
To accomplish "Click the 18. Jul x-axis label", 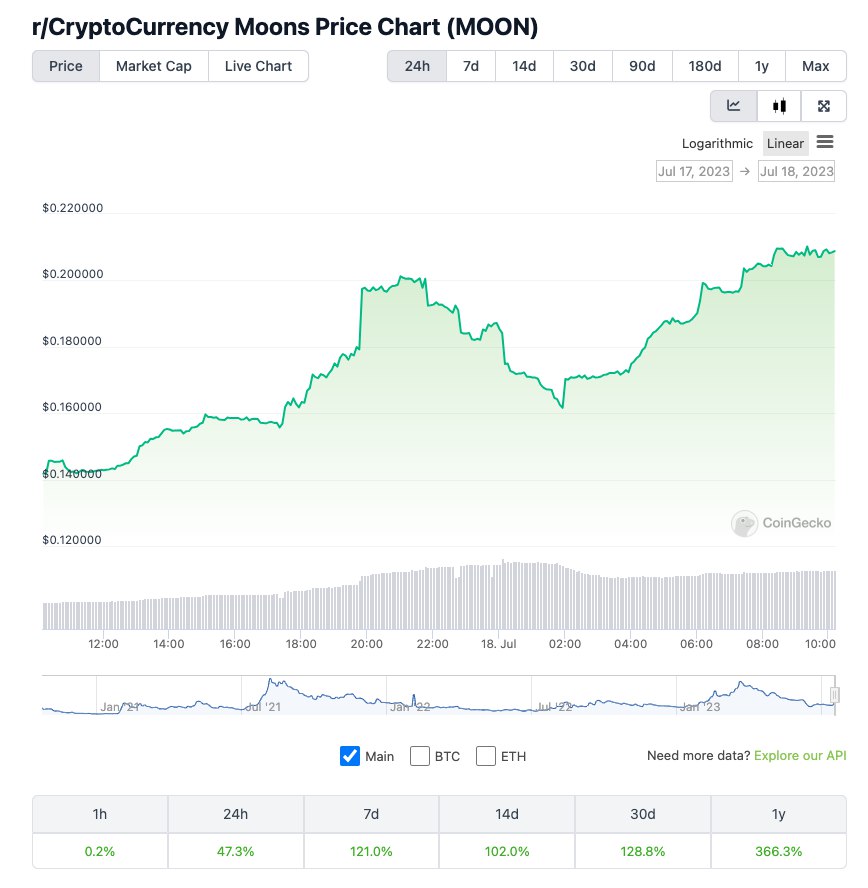I will [498, 644].
